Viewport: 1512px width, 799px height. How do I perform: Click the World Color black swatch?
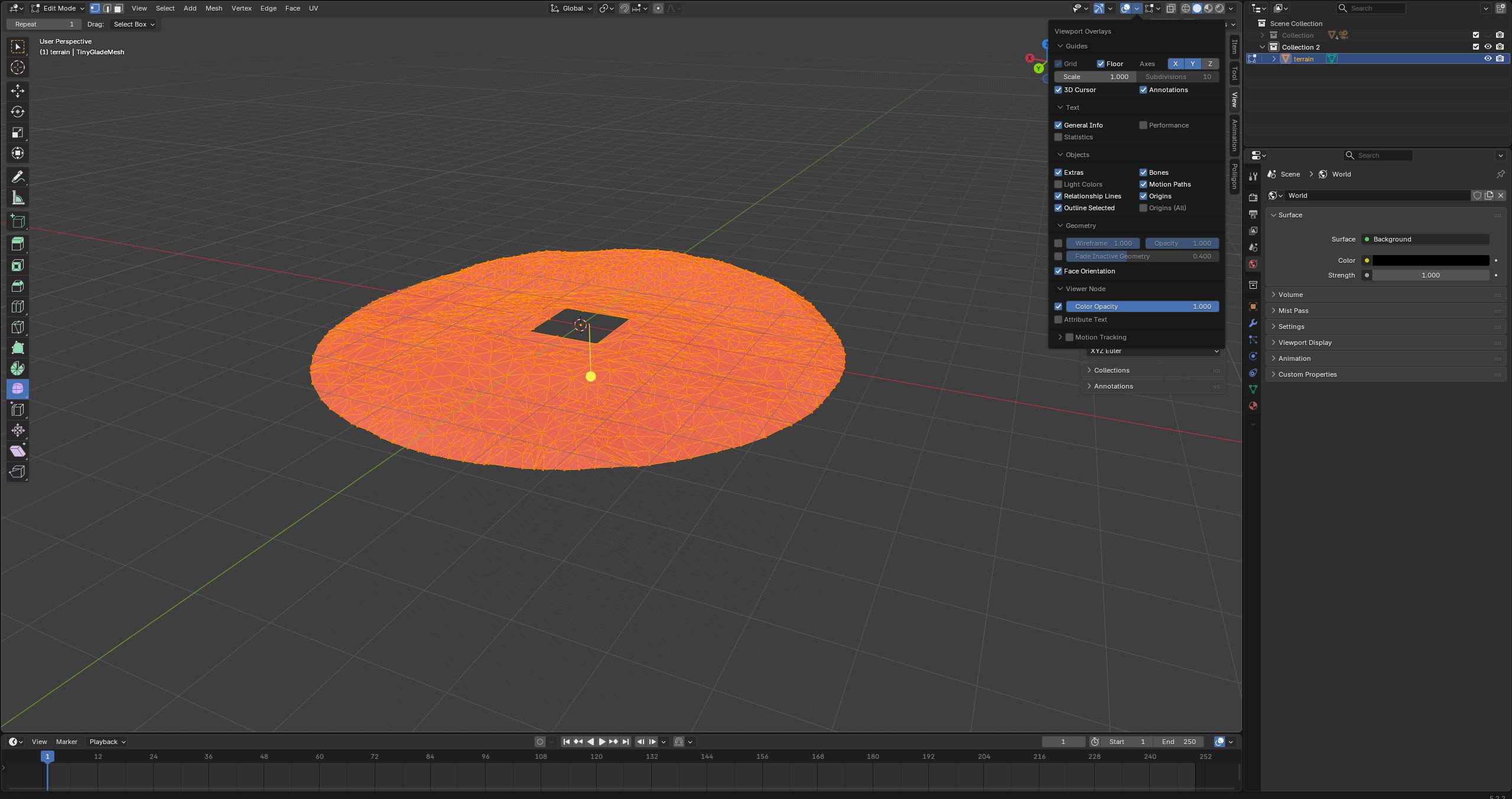[1430, 260]
